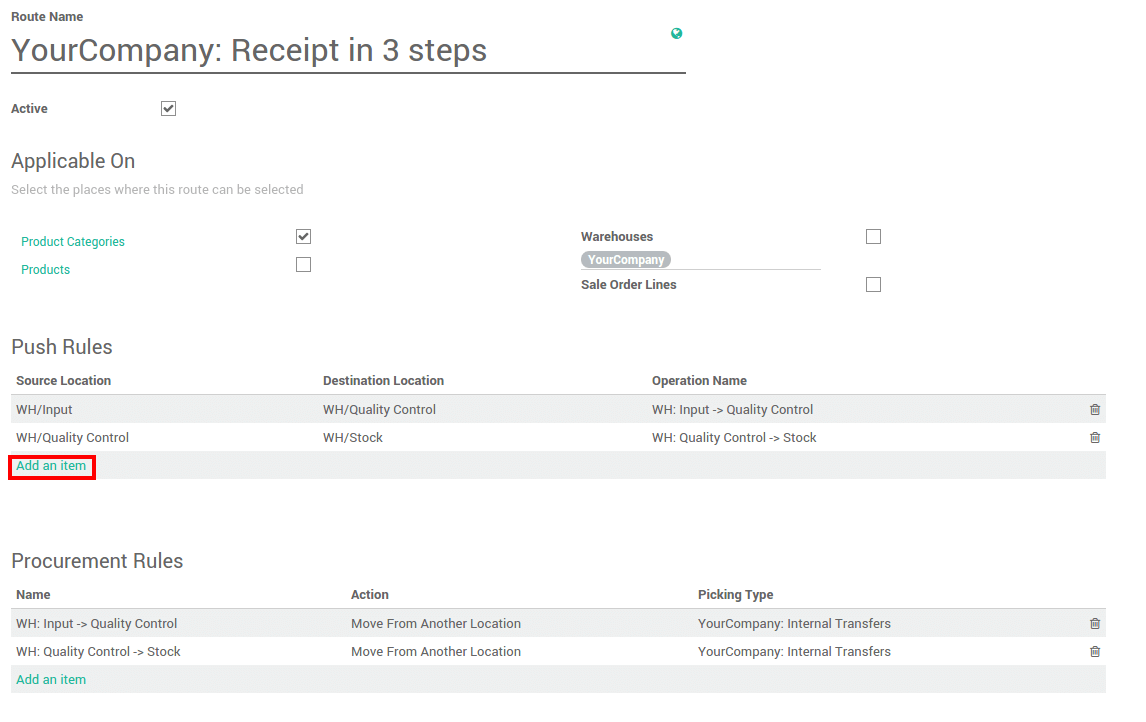Click Add an item under Procurement Rules
1146x722 pixels.
(x=51, y=679)
